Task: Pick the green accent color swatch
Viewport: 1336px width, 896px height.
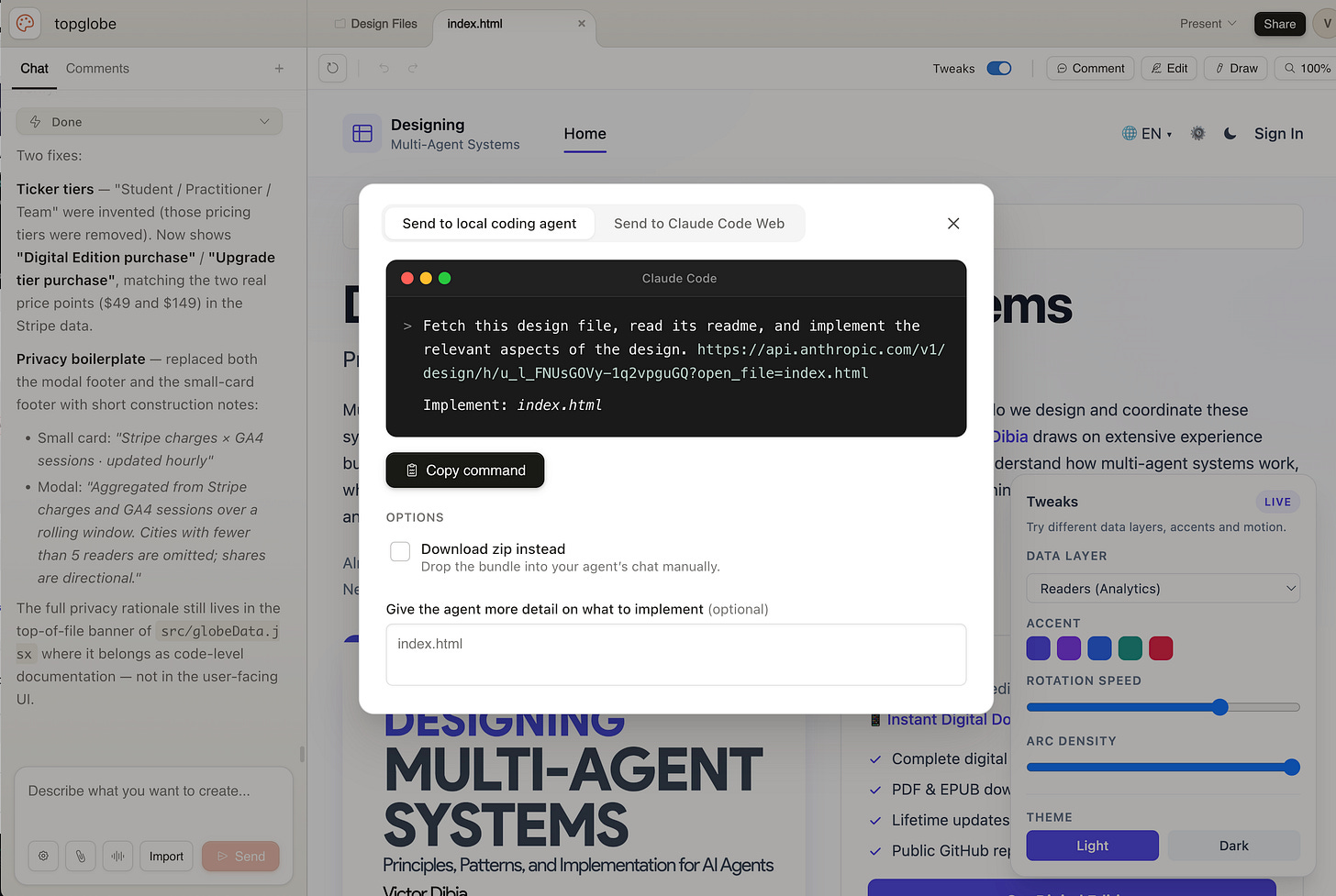Action: [1130, 648]
